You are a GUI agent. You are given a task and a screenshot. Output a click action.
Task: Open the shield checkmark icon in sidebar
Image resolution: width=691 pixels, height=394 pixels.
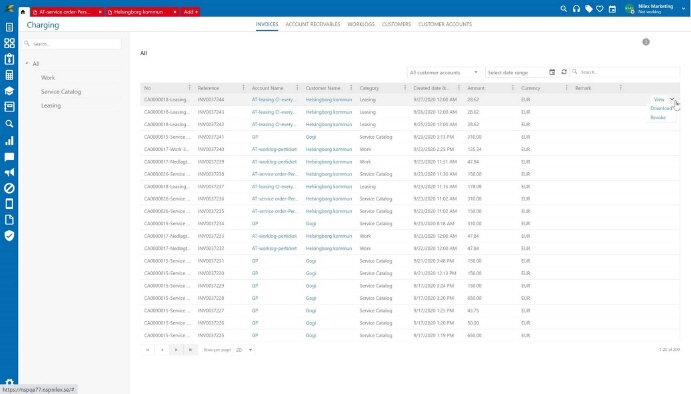9,236
